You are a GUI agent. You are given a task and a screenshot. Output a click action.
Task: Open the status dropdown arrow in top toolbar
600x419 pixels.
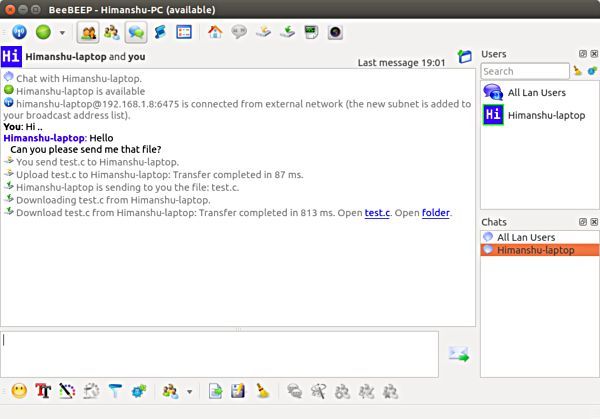pyautogui.click(x=62, y=33)
